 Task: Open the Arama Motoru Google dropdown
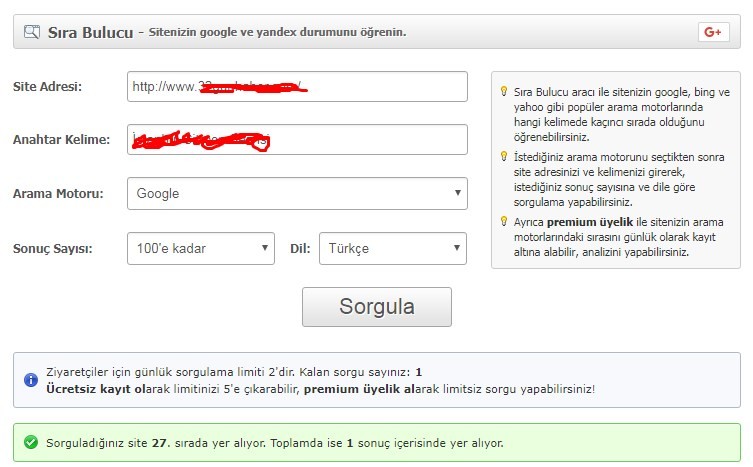click(297, 193)
